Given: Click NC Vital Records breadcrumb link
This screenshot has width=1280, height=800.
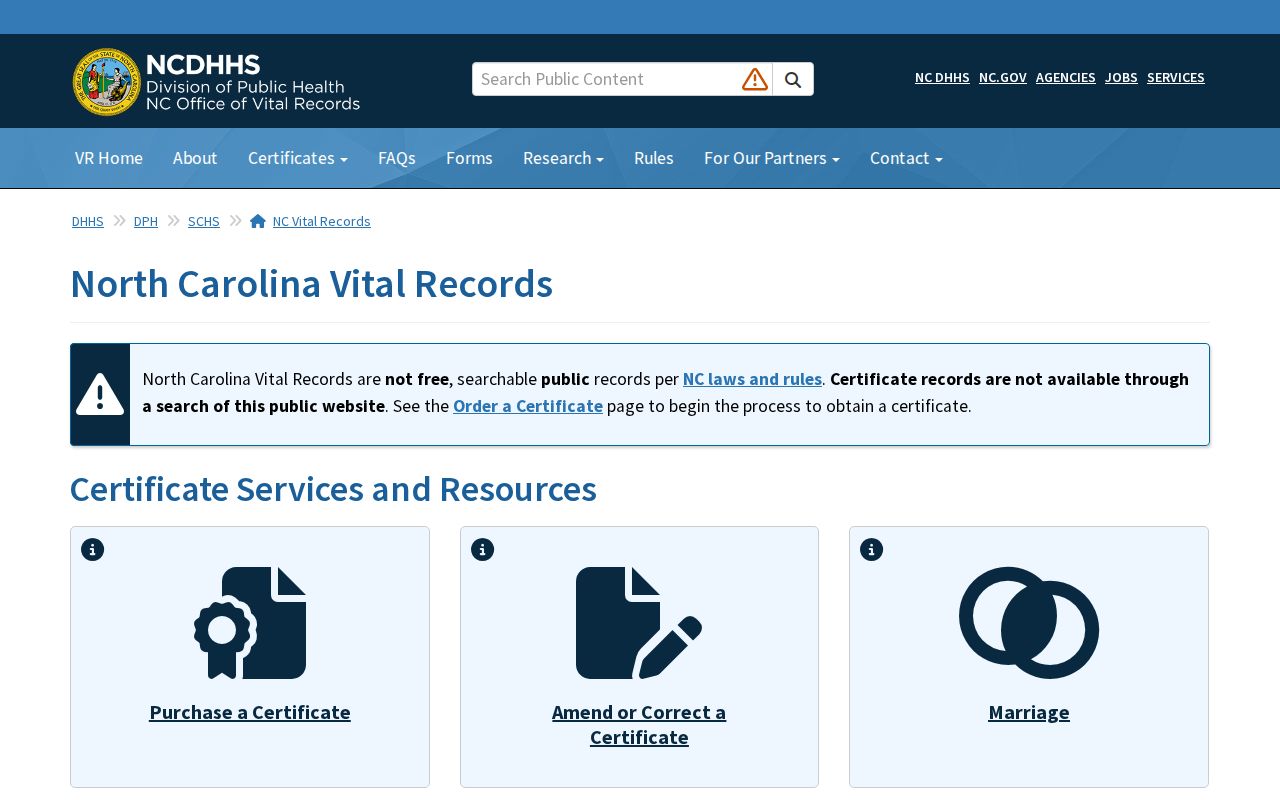Looking at the screenshot, I should point(322,222).
